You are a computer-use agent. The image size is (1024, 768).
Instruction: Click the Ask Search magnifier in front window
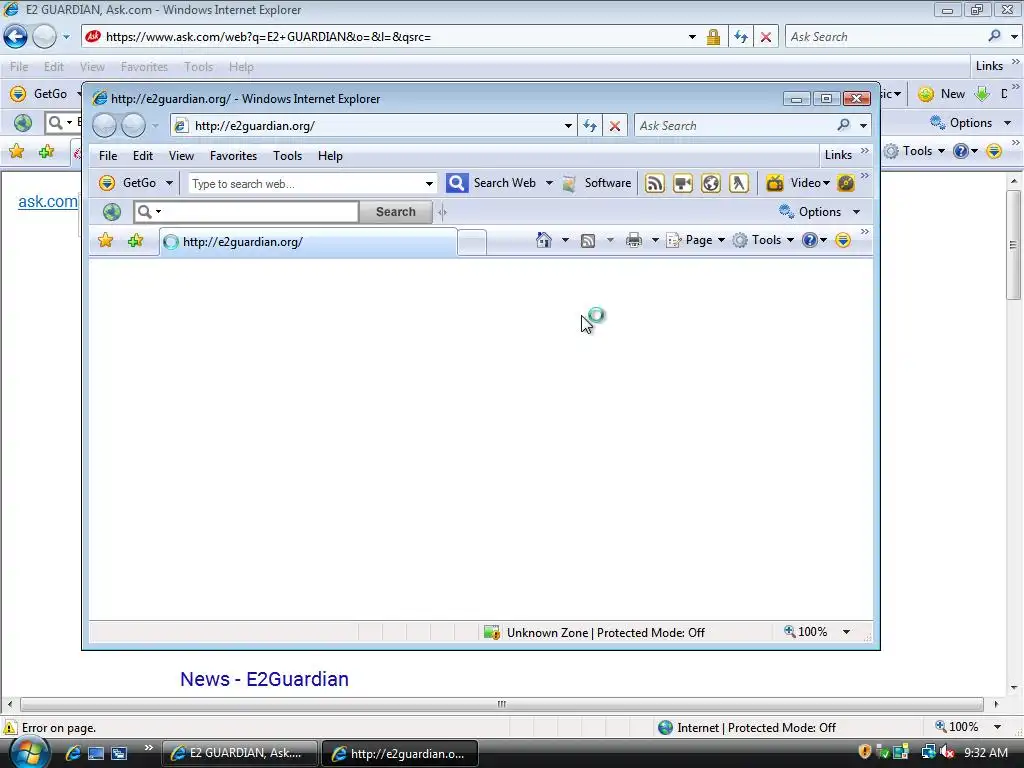(x=843, y=125)
